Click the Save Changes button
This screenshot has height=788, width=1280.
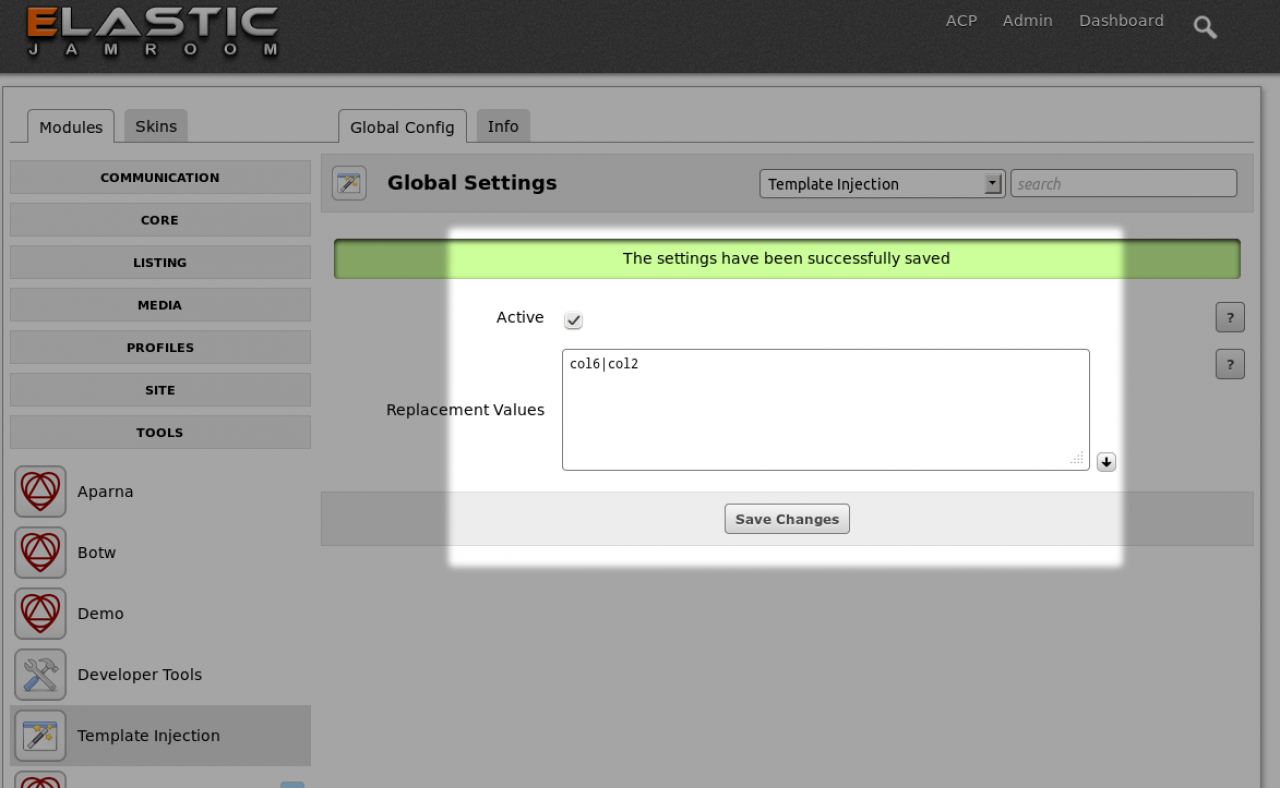click(x=787, y=519)
